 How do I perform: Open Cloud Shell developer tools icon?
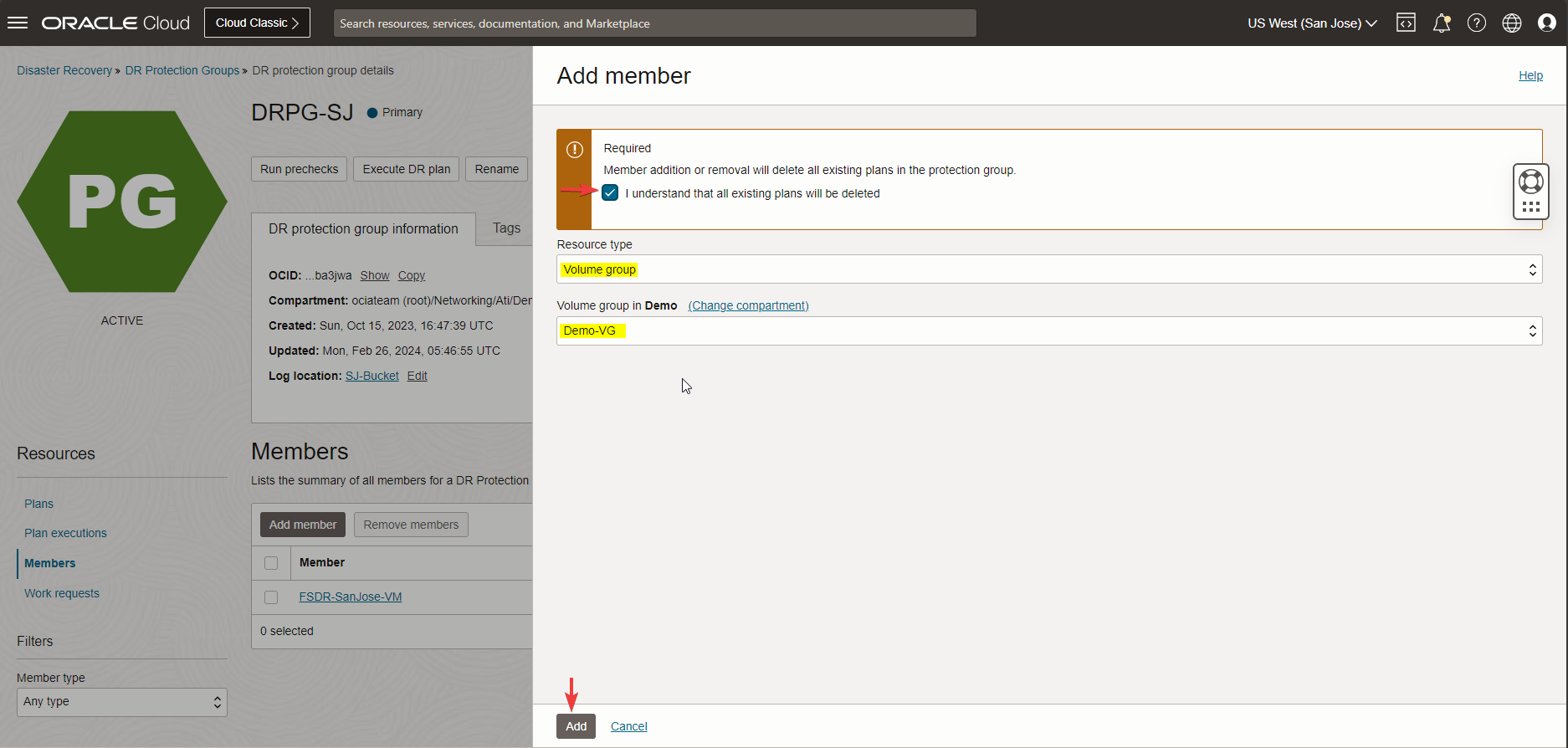1406,23
